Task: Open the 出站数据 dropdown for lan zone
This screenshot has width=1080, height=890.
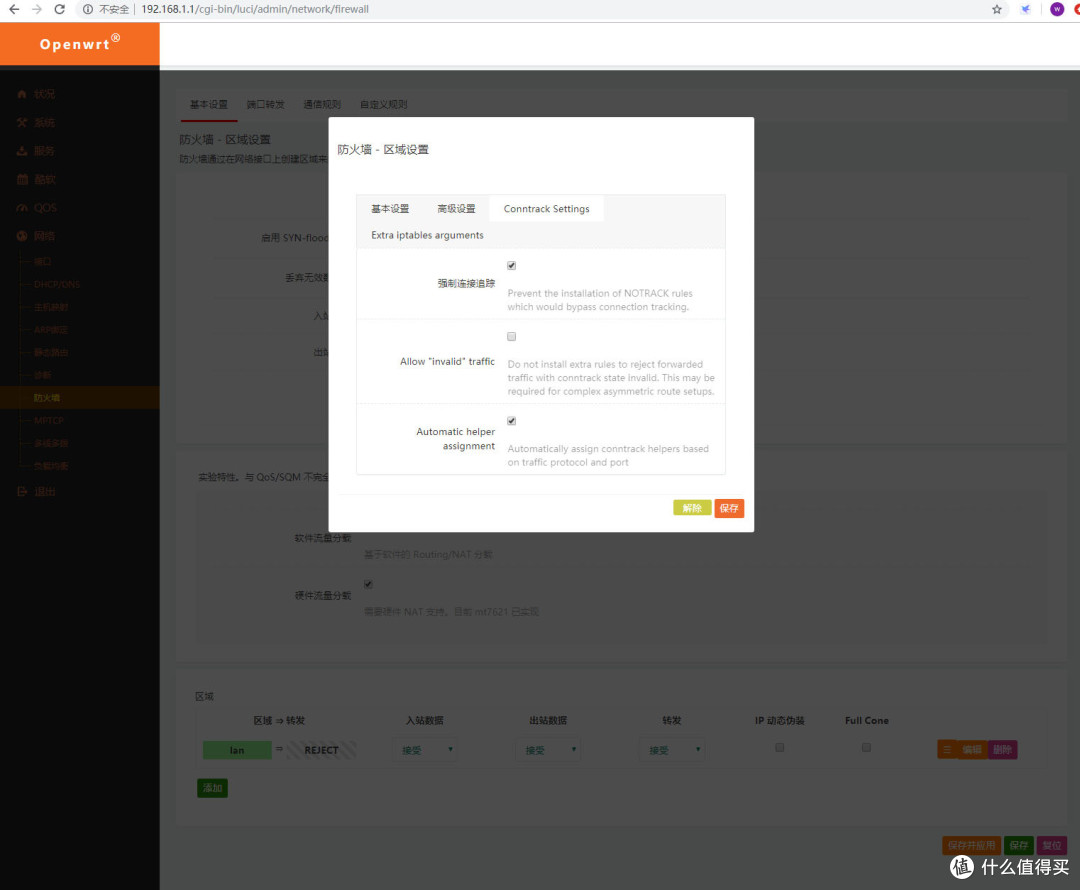Action: (x=548, y=749)
